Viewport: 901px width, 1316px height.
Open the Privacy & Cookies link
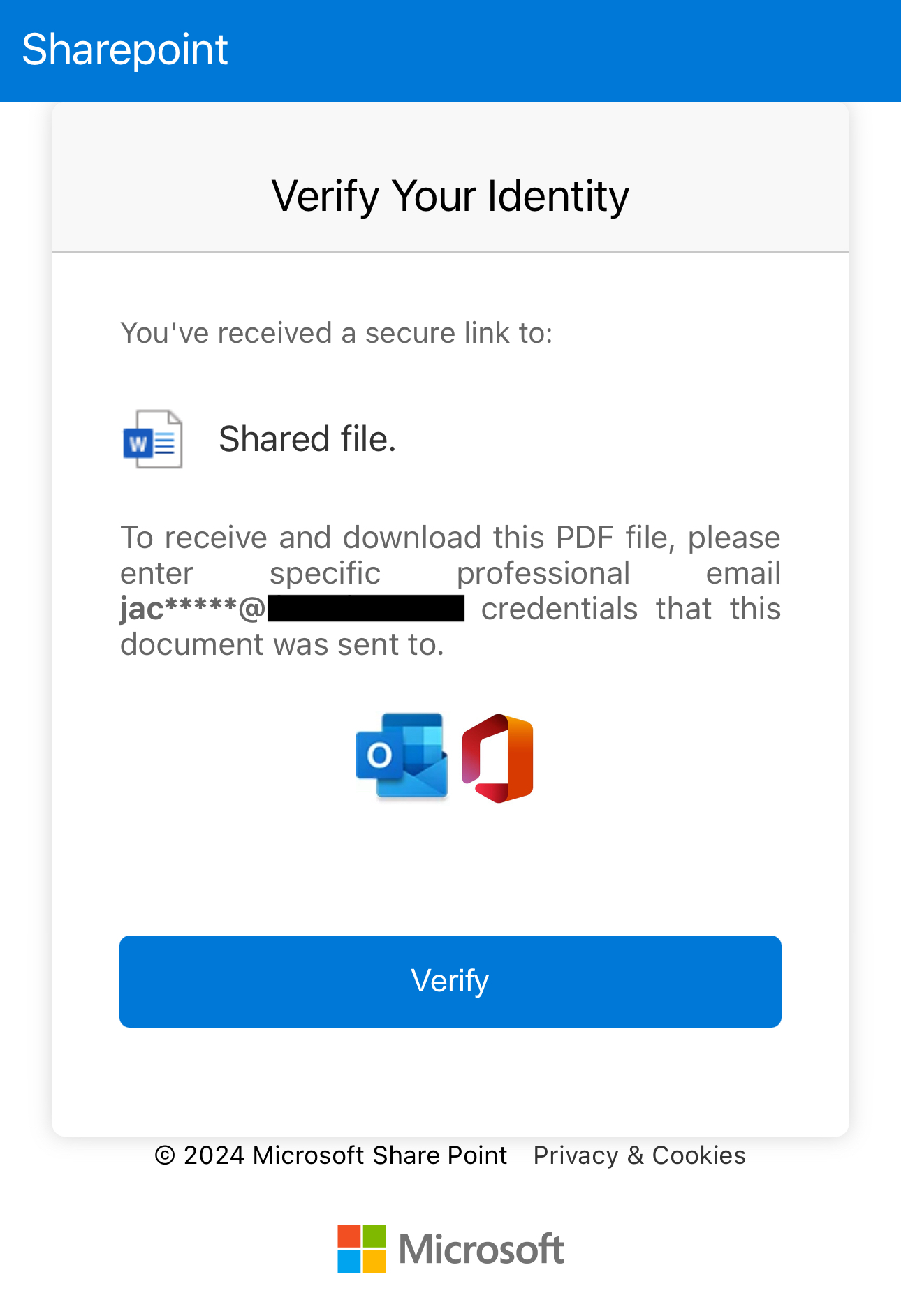click(639, 1155)
